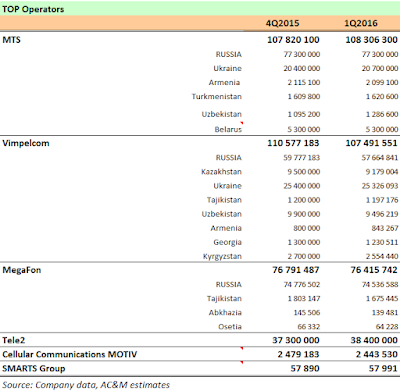Select the TOP Operators title cell

[33, 9]
